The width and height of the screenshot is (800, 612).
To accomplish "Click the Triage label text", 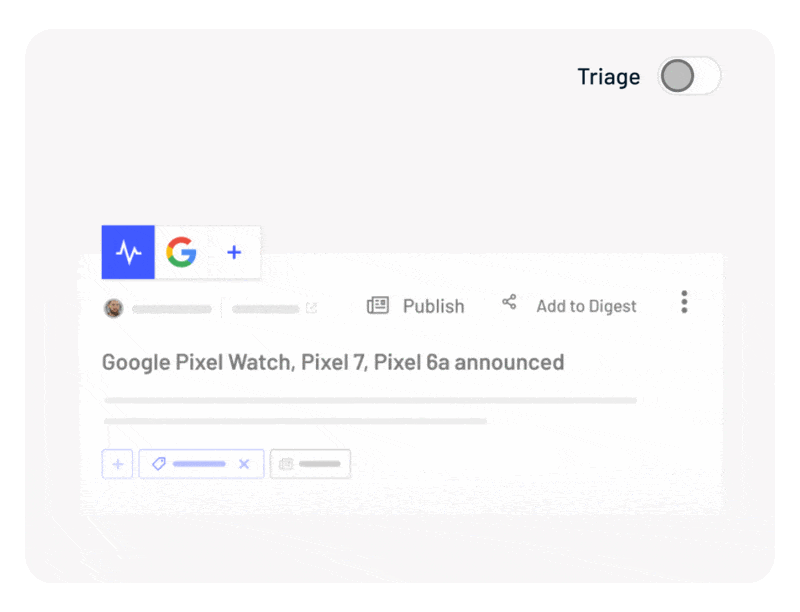I will pos(609,77).
